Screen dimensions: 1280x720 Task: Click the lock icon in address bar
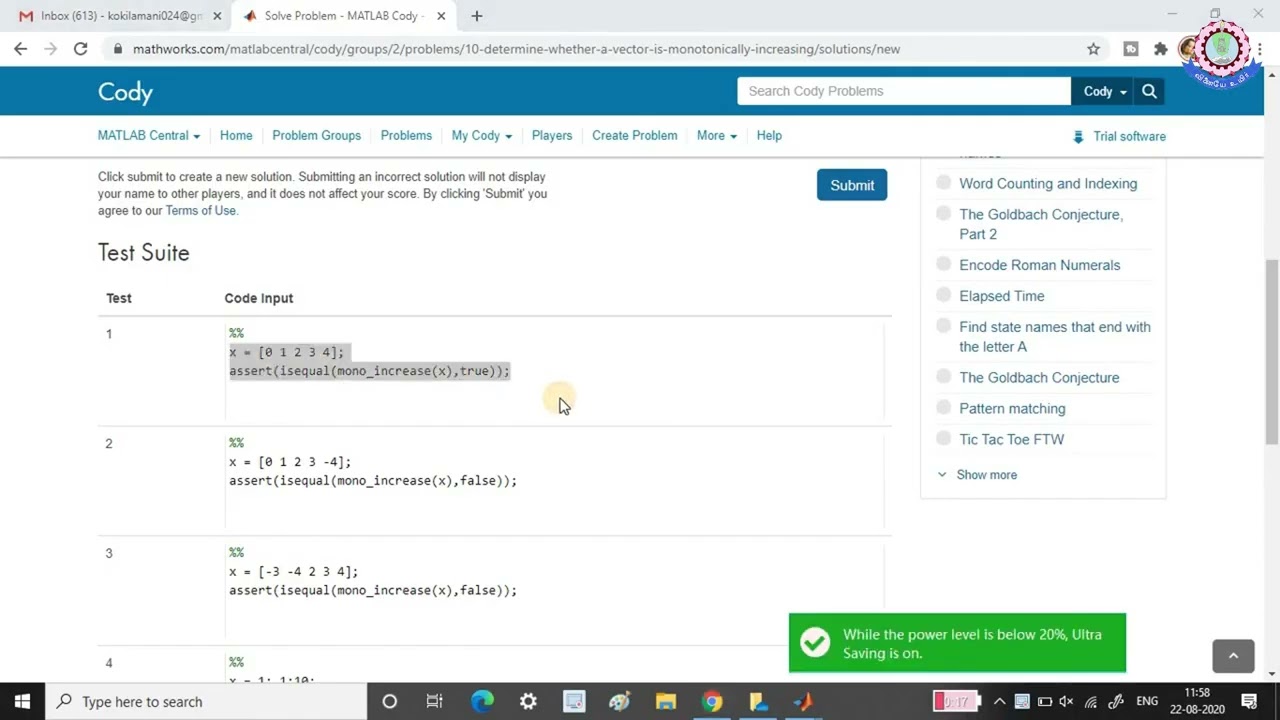click(118, 49)
